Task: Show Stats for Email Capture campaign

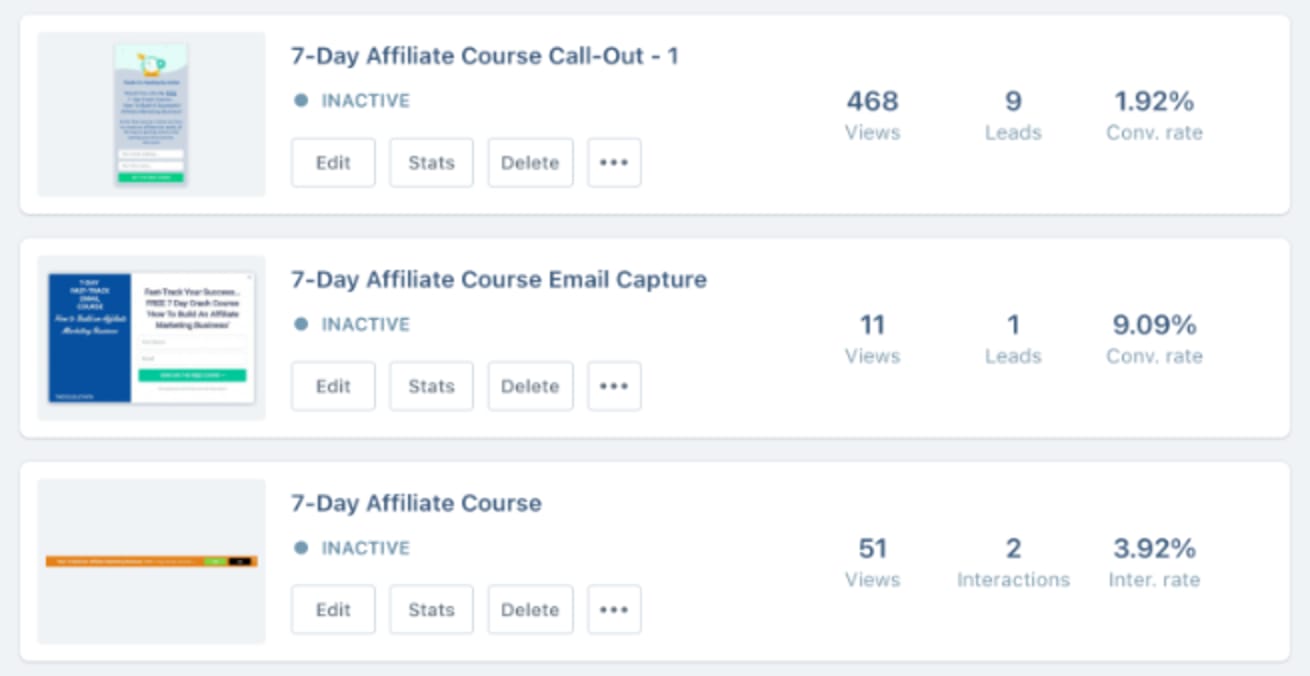Action: click(431, 386)
